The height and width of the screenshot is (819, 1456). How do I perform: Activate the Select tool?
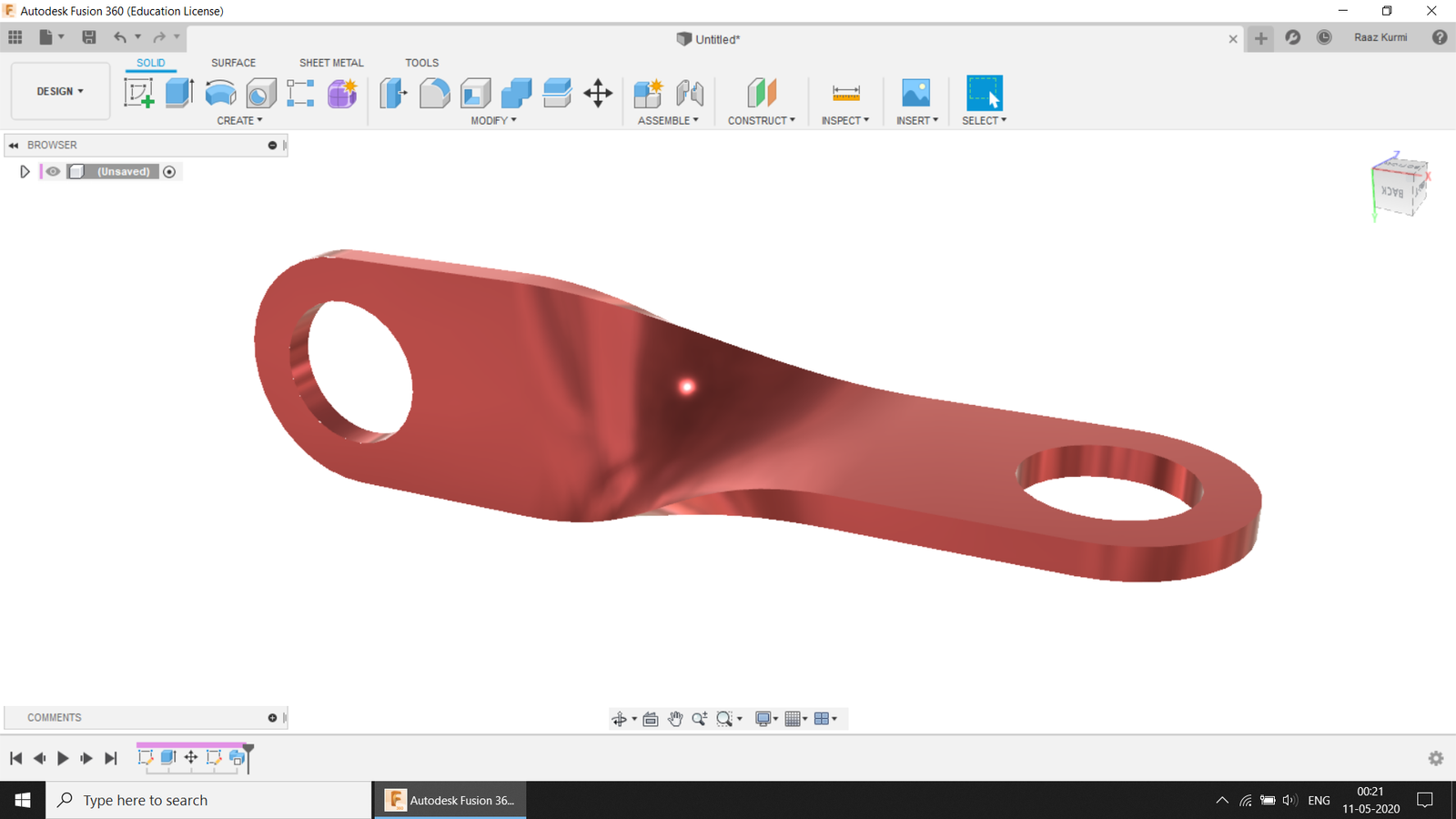point(985,93)
